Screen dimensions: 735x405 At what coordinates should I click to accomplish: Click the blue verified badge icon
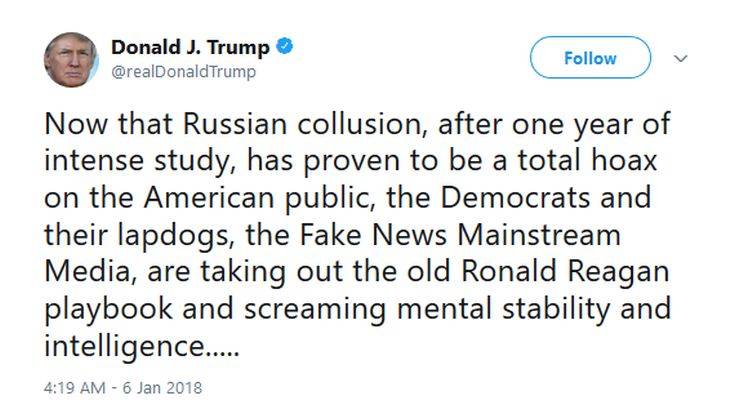click(285, 48)
